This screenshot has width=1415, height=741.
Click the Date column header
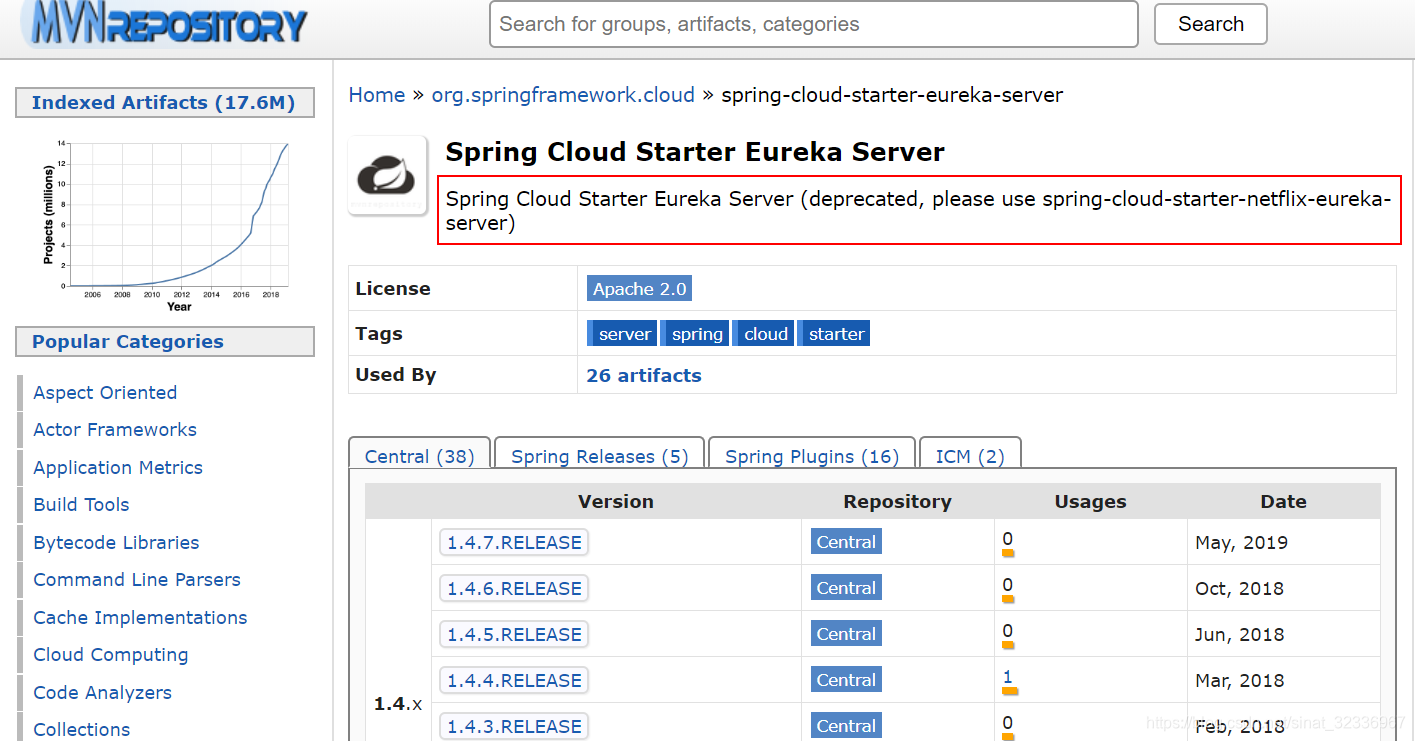tap(1283, 502)
